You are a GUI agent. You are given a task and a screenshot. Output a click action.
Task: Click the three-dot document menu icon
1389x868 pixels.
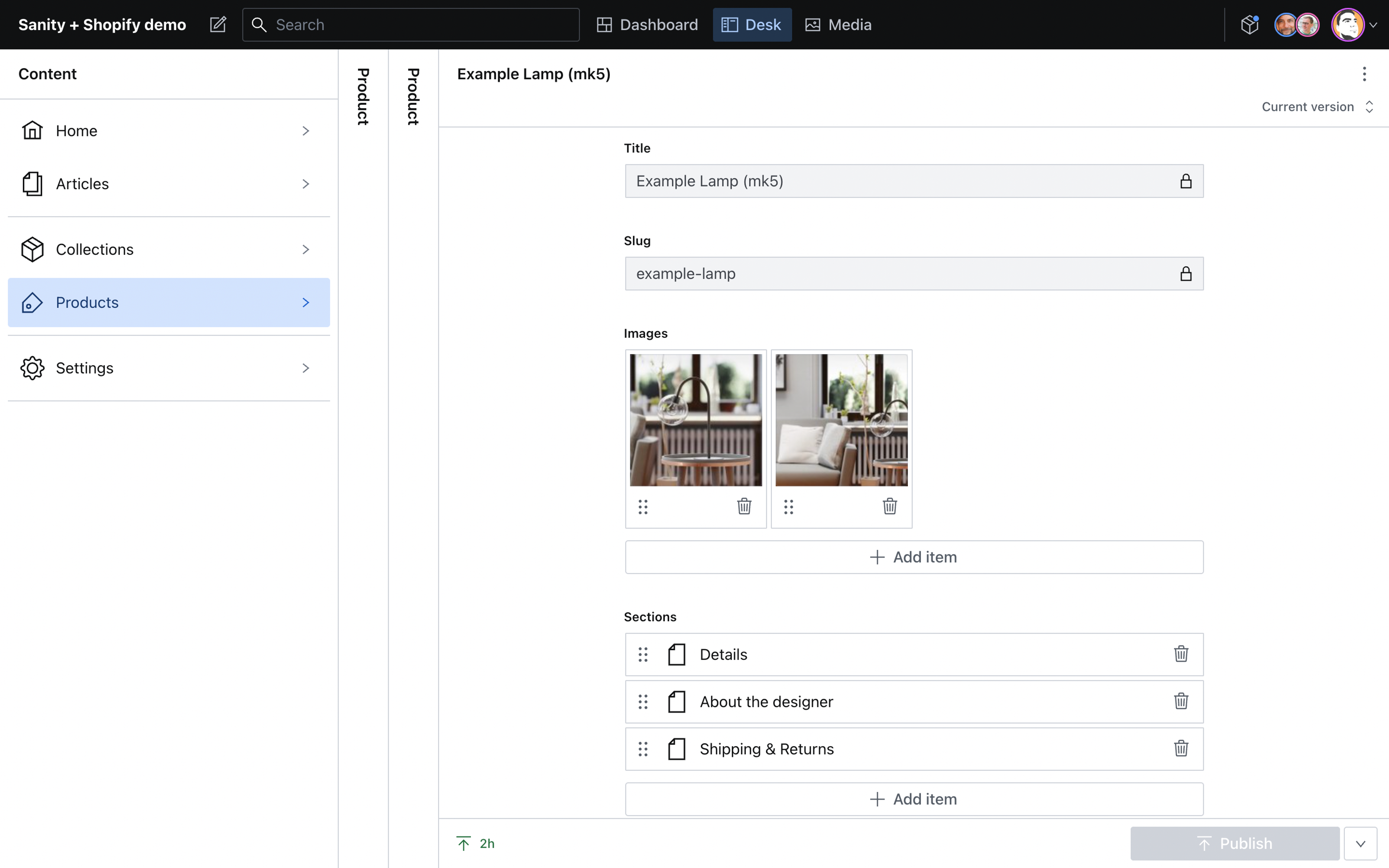[1364, 74]
